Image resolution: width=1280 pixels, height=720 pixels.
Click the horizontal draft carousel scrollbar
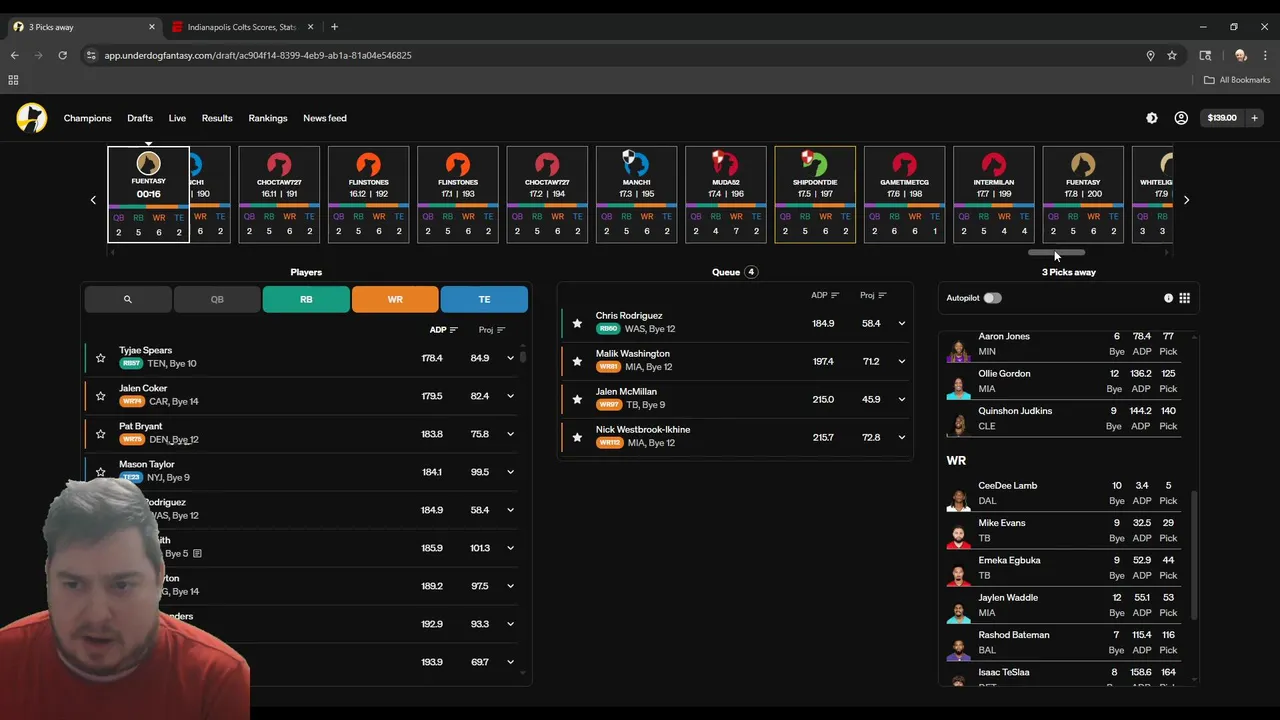[1056, 253]
